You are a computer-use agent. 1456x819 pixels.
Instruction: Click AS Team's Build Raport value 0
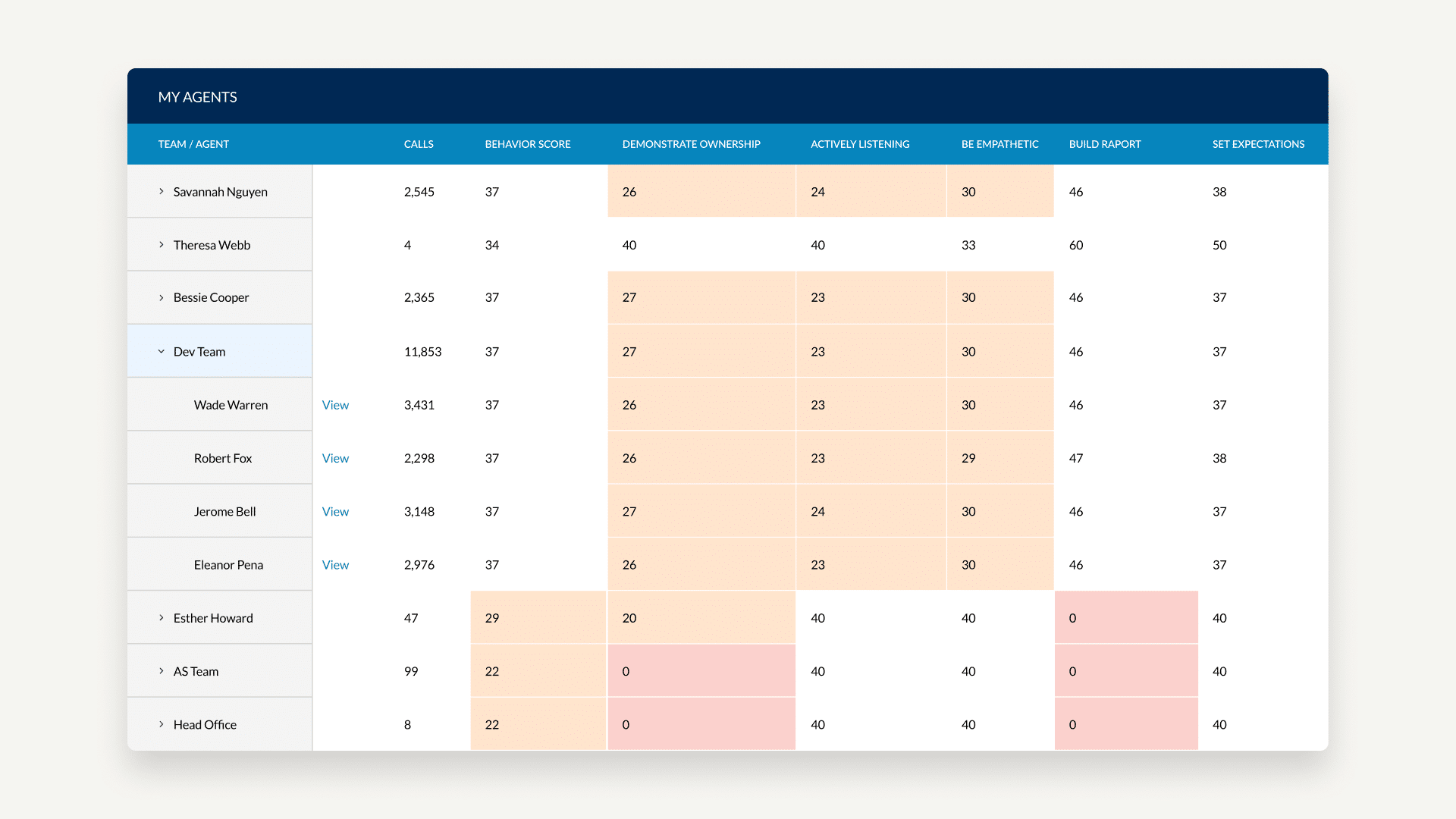pyautogui.click(x=1072, y=671)
